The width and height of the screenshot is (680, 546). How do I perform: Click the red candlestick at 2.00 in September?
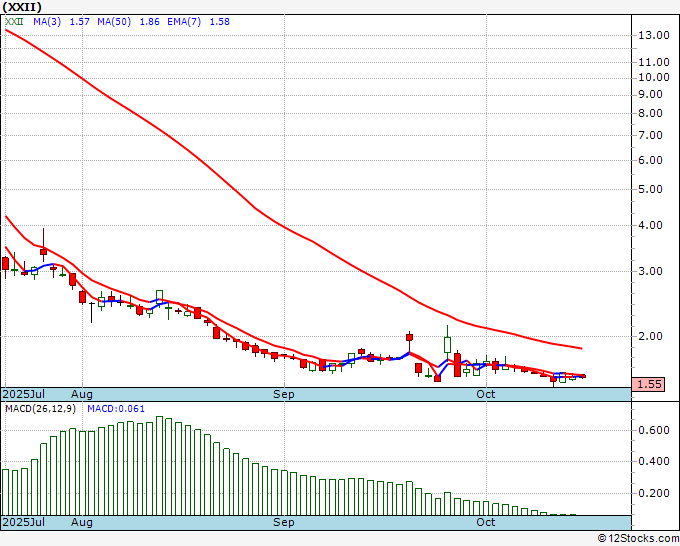click(409, 337)
